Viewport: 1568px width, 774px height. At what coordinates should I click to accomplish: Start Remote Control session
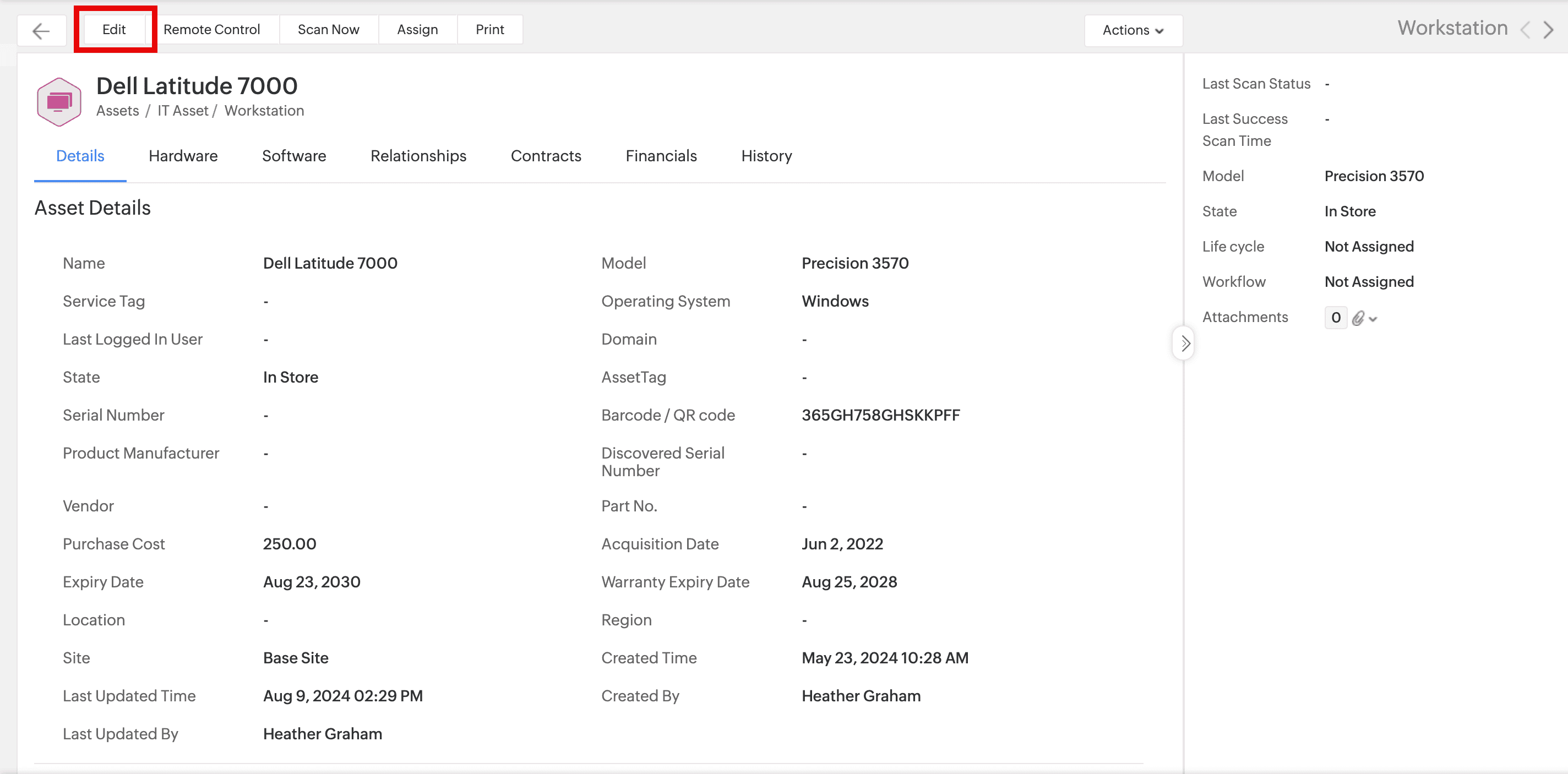tap(212, 29)
